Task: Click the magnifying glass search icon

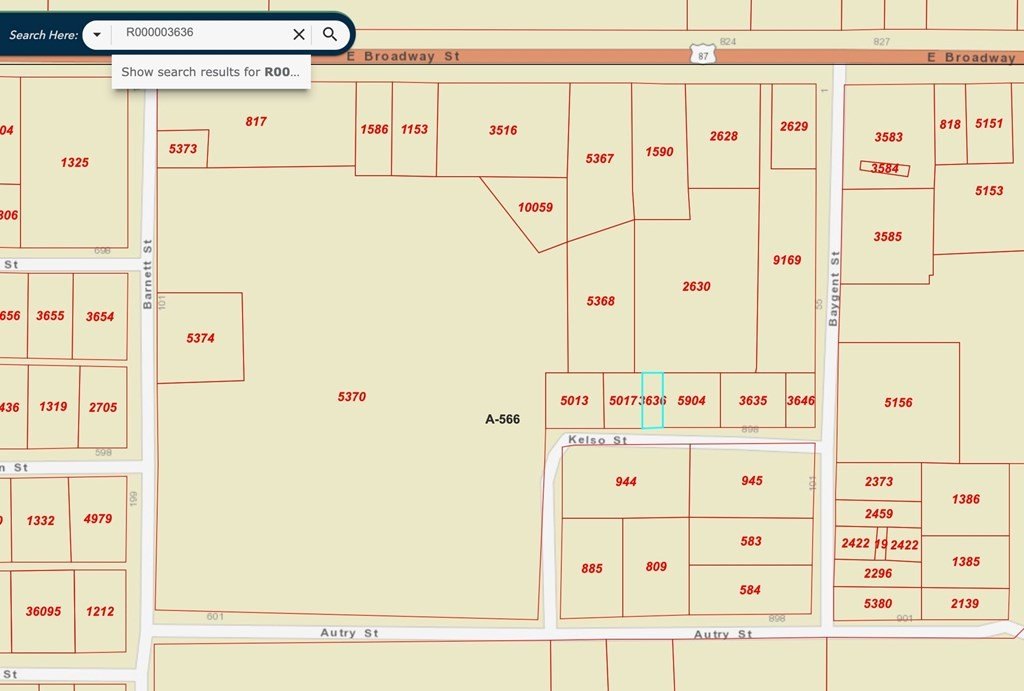Action: (330, 34)
